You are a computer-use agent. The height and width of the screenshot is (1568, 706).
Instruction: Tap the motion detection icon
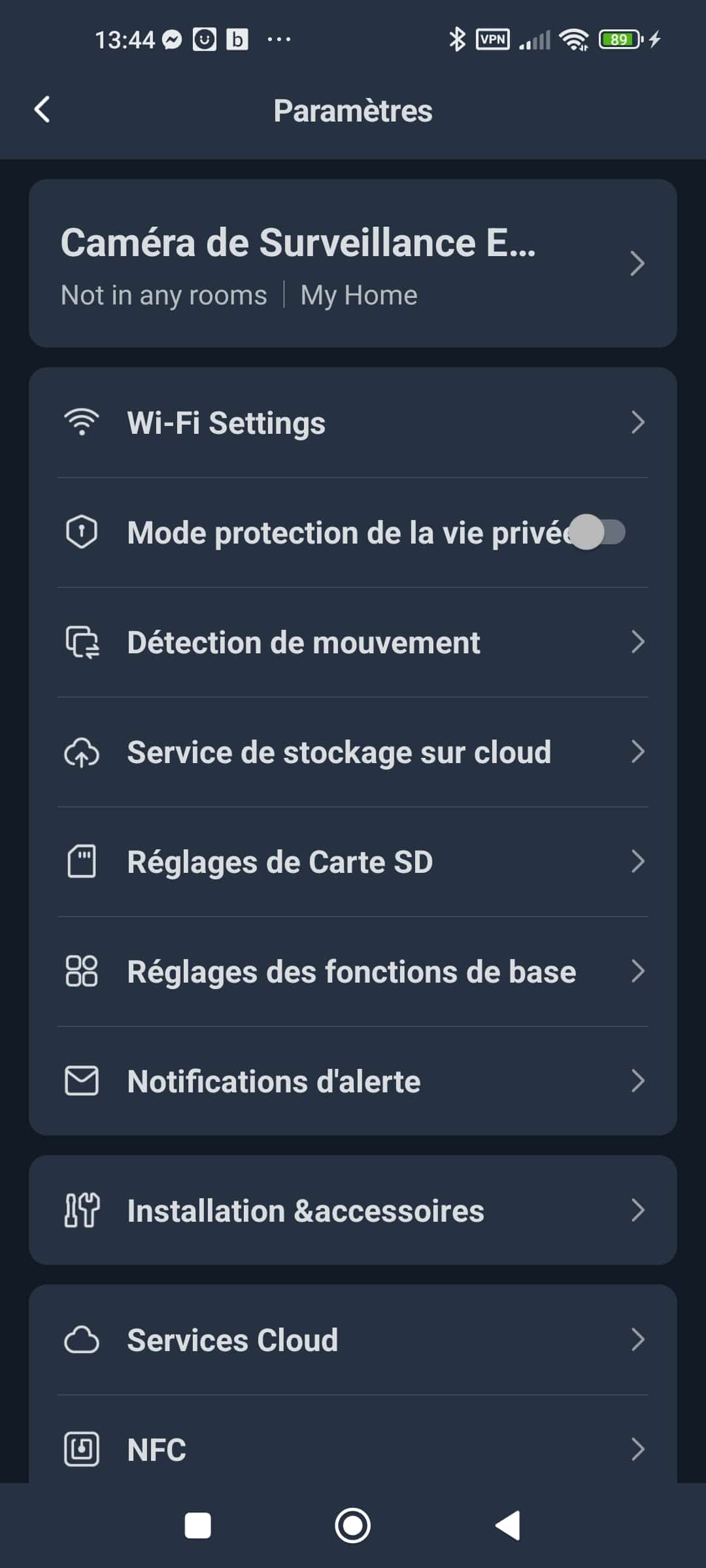(82, 642)
